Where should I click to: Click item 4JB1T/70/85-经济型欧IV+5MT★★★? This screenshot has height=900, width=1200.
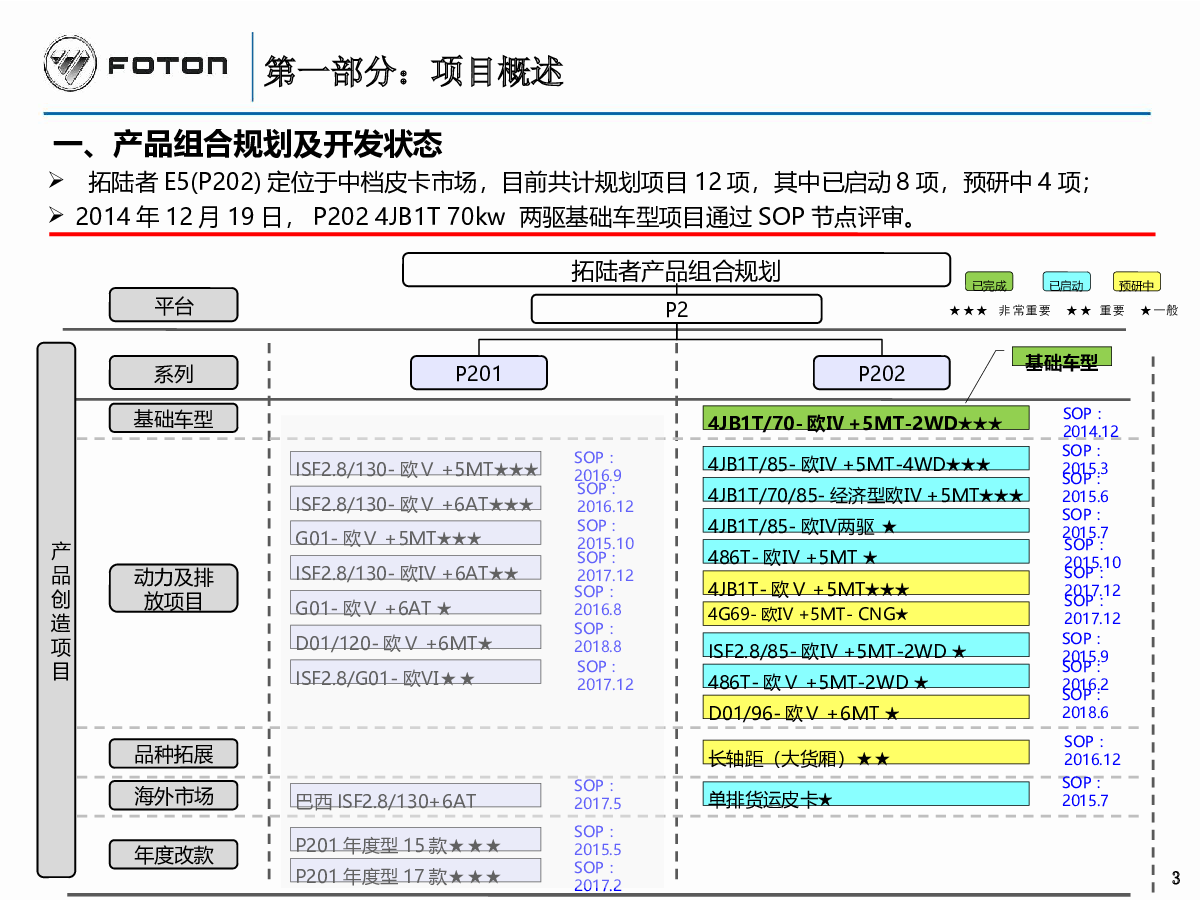click(867, 489)
